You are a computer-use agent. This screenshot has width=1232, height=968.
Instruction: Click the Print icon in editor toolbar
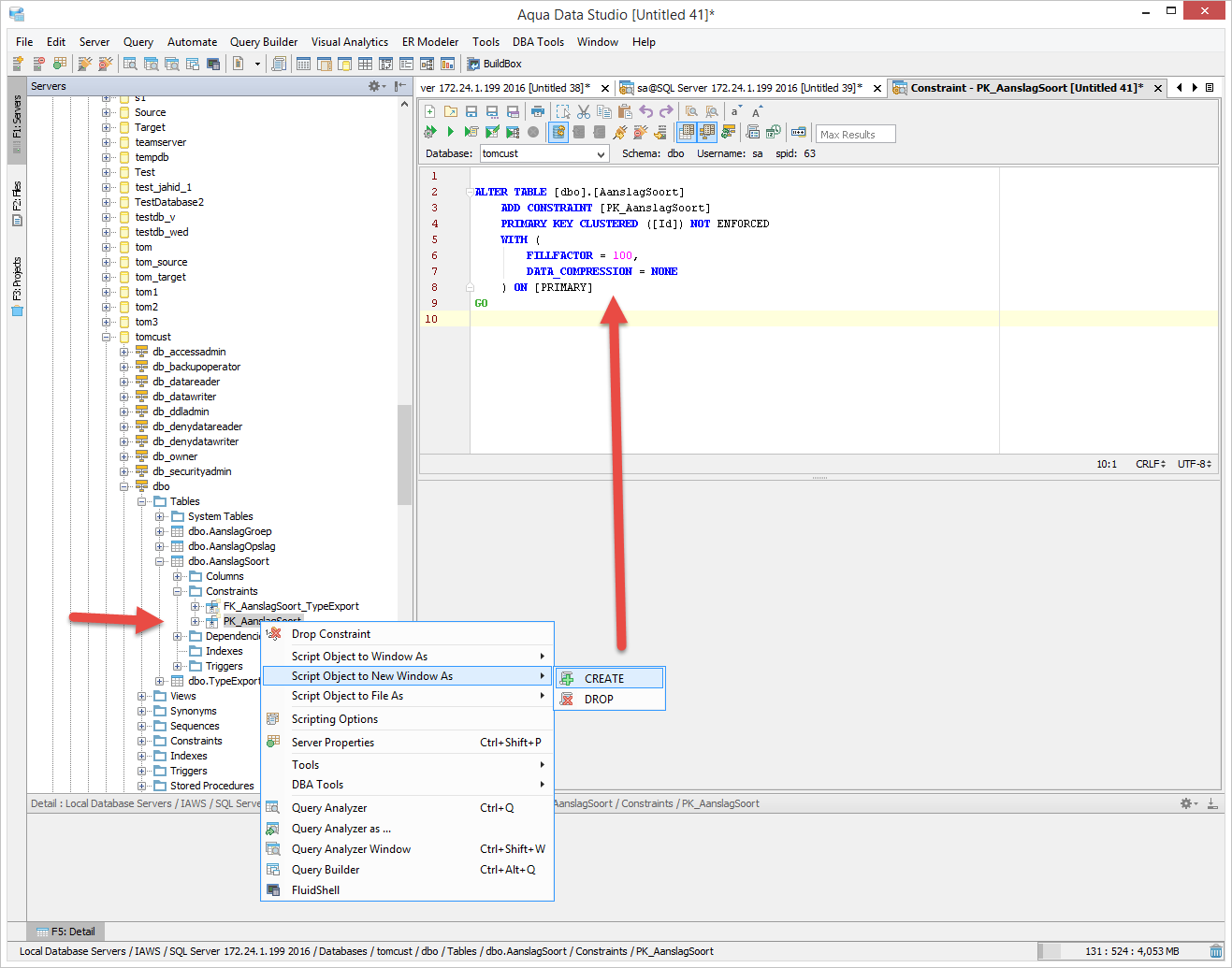tap(538, 111)
